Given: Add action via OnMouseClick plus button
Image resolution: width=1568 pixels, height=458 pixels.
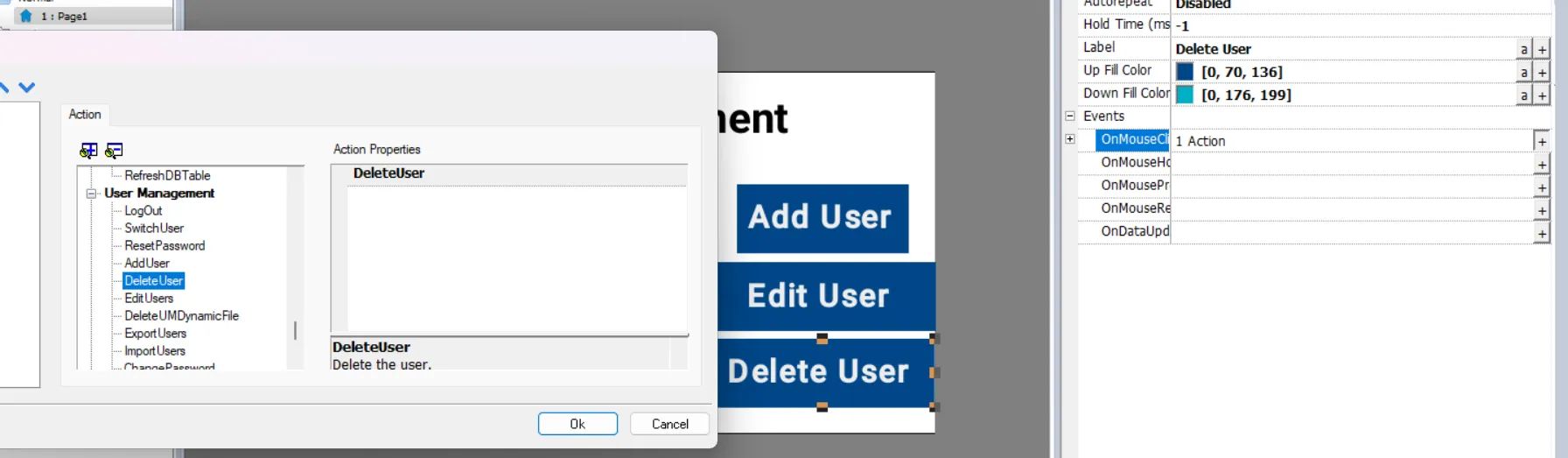Looking at the screenshot, I should click(x=1542, y=141).
